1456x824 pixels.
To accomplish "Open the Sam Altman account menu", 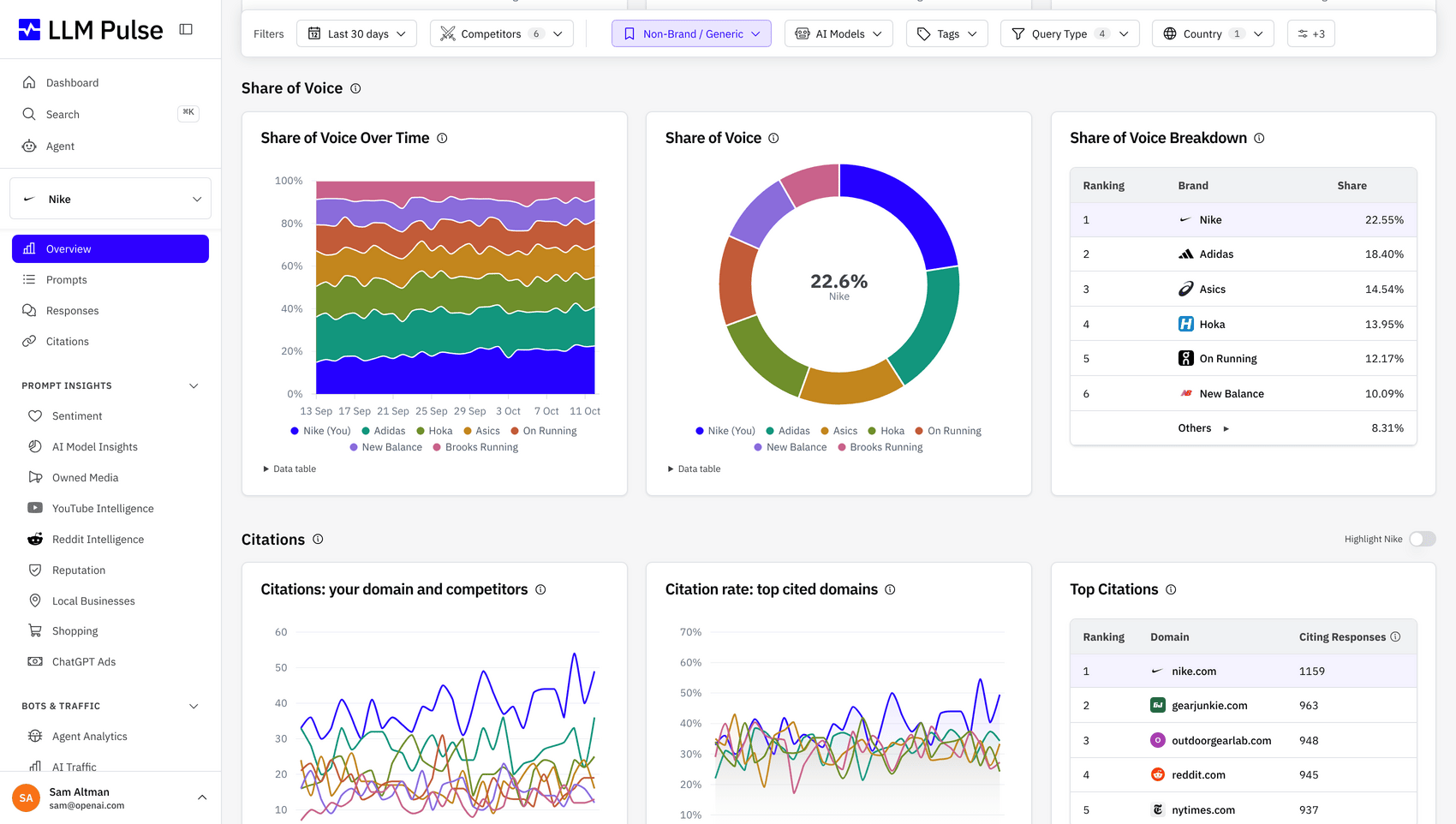I will click(x=110, y=797).
